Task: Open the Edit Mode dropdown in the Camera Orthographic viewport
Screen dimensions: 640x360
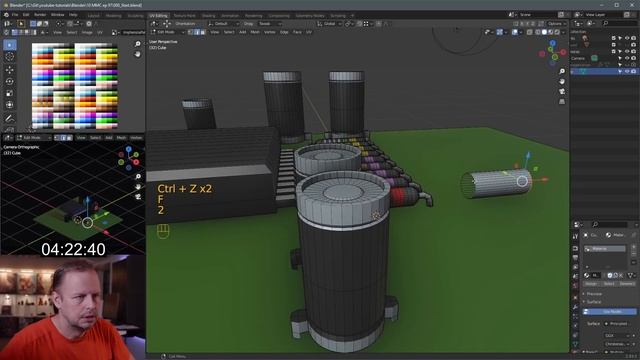Action: (34, 138)
